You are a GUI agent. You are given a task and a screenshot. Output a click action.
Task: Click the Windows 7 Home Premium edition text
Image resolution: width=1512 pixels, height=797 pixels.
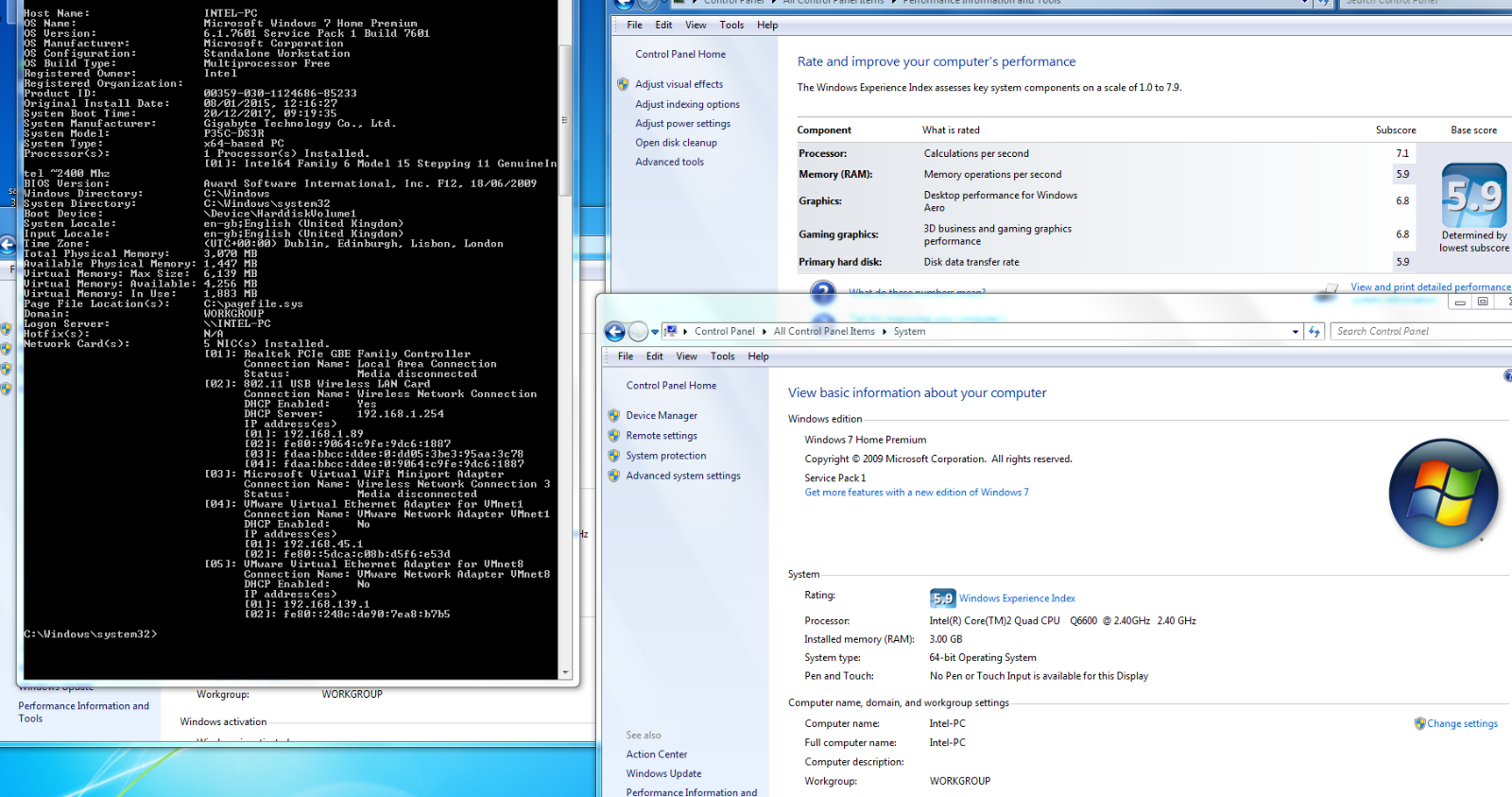(x=866, y=440)
